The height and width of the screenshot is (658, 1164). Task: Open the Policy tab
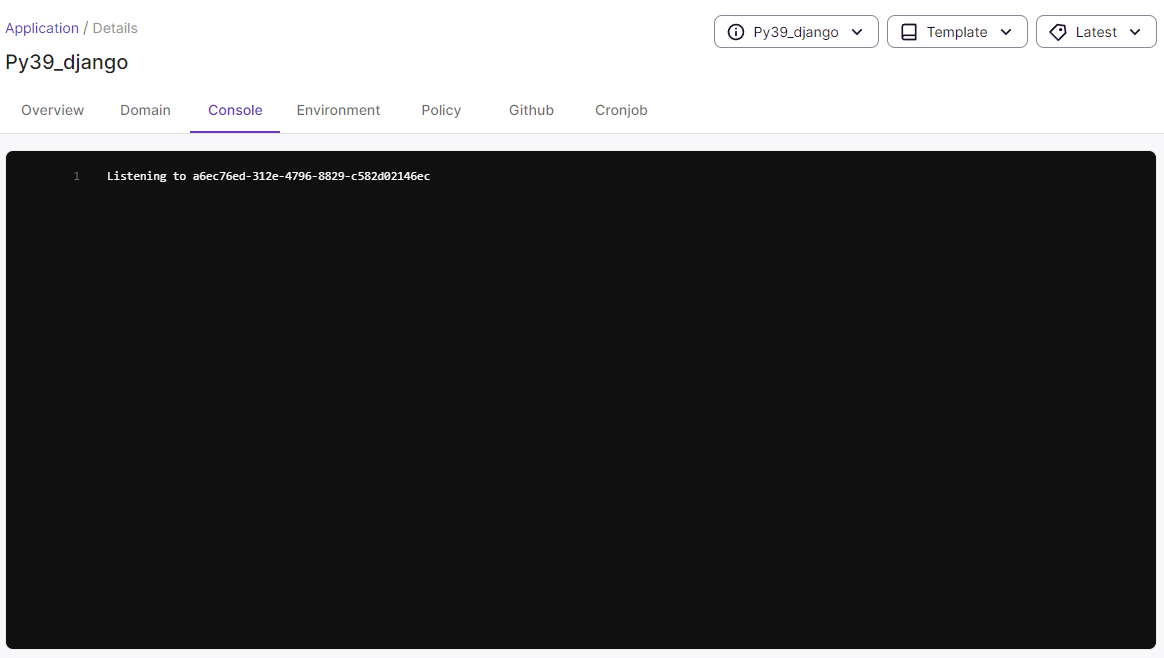pos(441,110)
